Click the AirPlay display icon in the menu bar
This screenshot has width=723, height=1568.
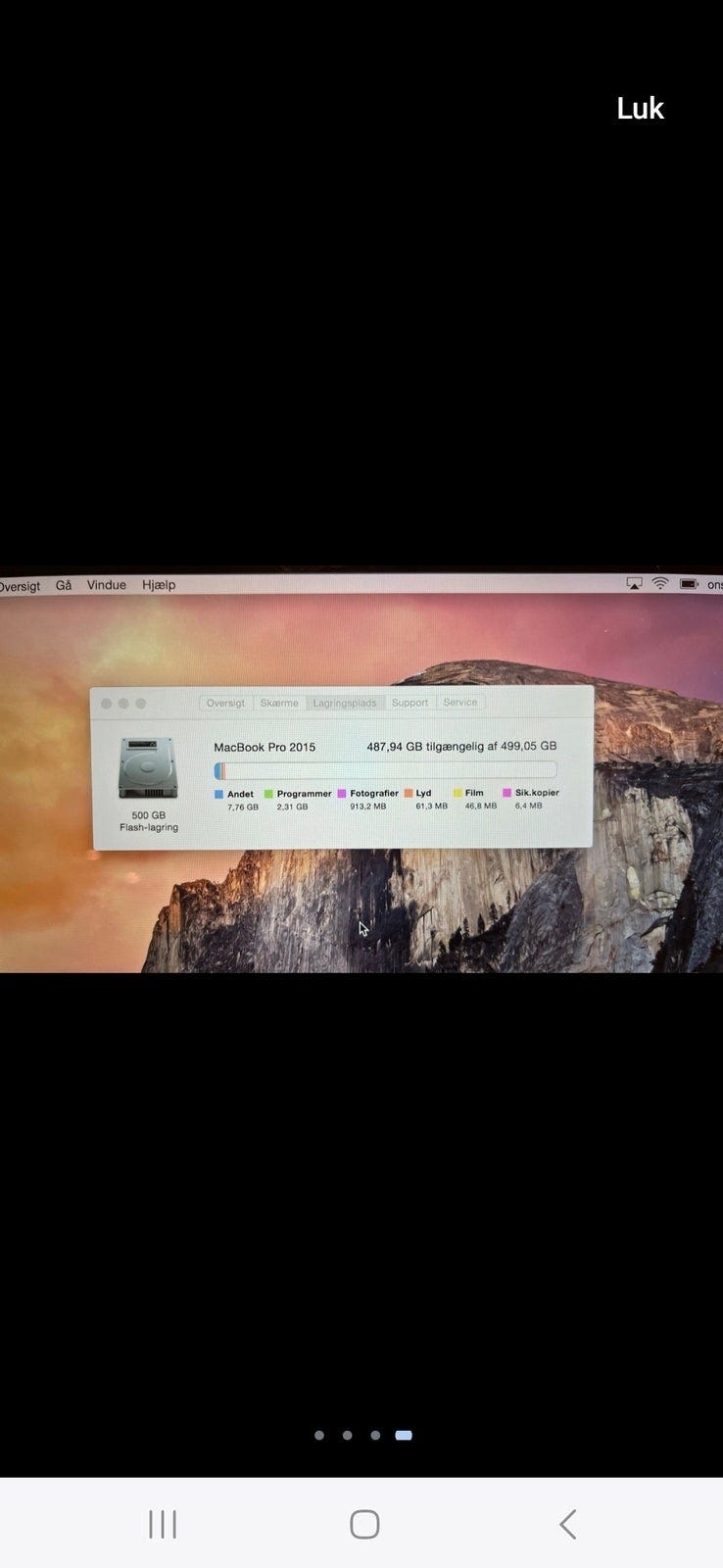pyautogui.click(x=634, y=584)
